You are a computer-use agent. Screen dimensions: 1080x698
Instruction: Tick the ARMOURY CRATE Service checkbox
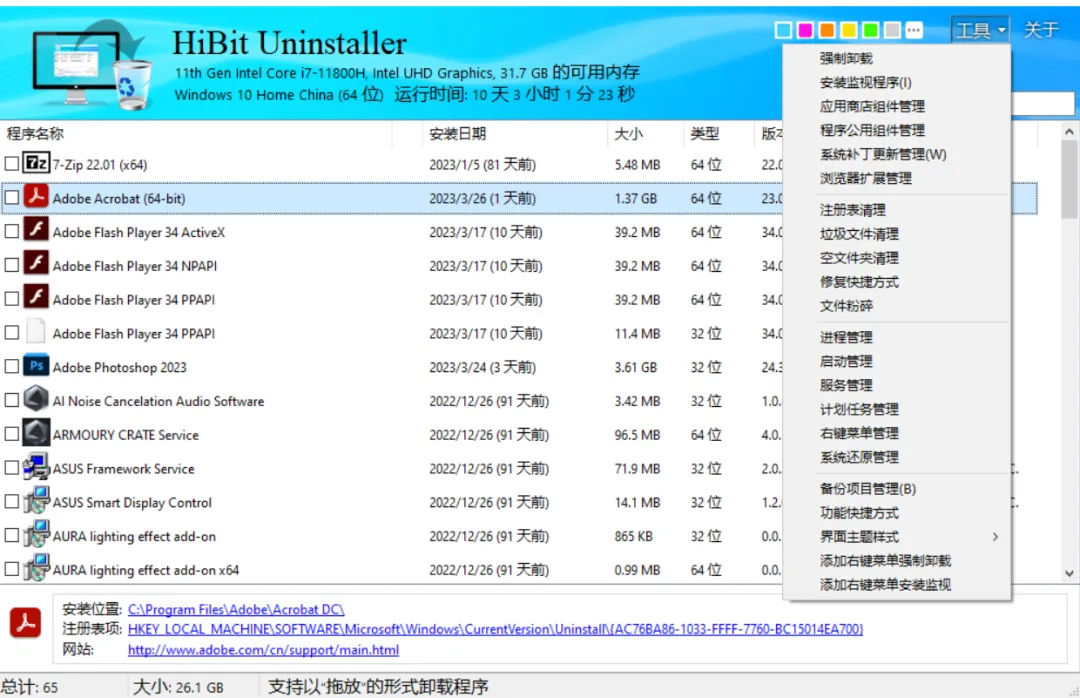coord(12,434)
